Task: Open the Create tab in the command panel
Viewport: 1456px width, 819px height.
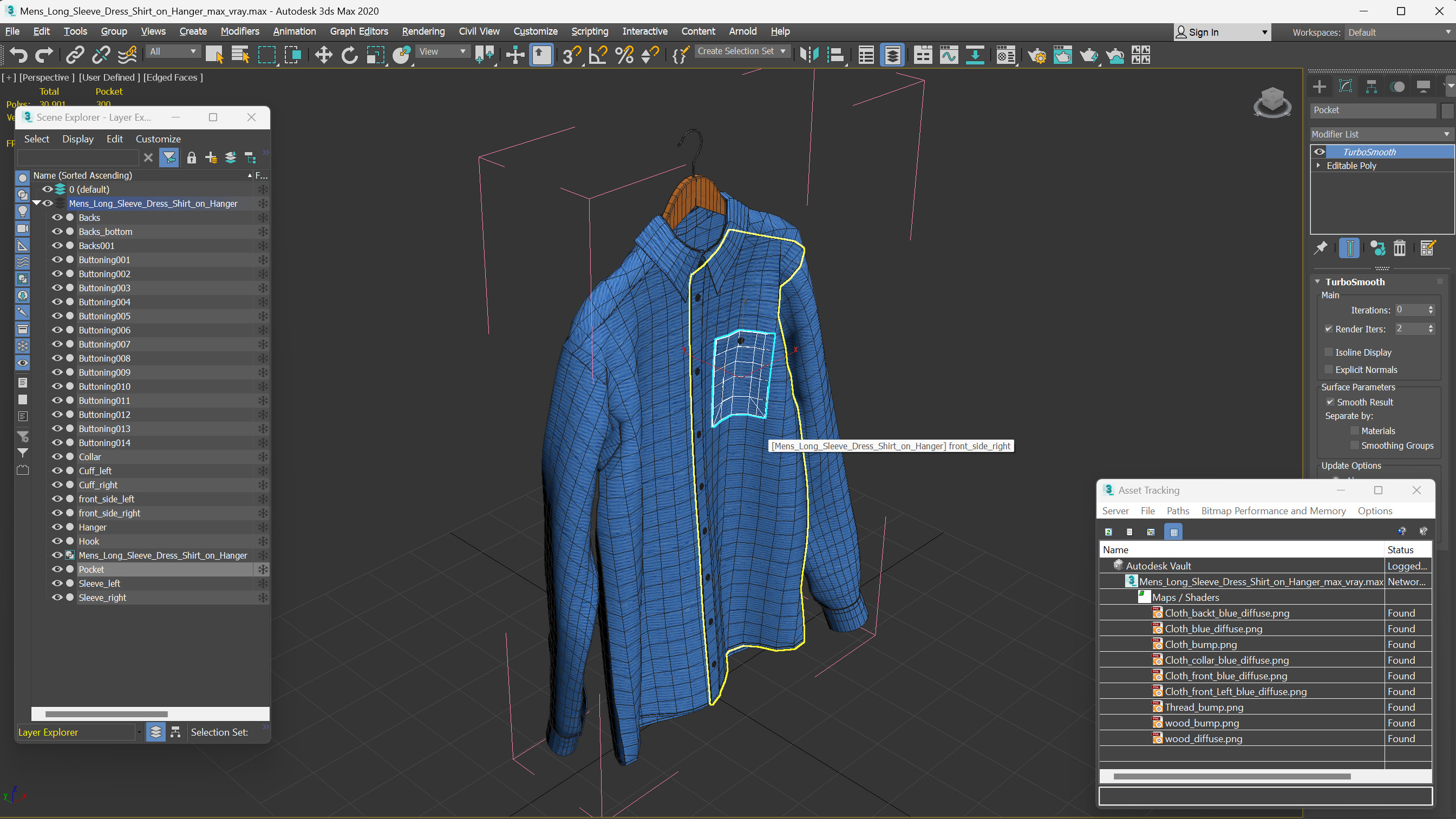Action: [x=1320, y=87]
